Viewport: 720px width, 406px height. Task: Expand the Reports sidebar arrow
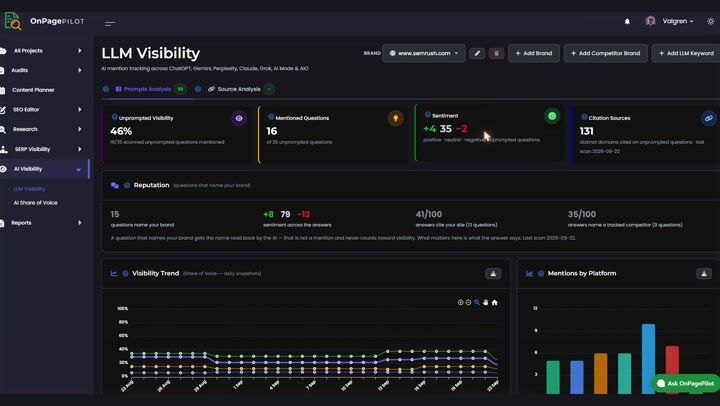[x=80, y=223]
